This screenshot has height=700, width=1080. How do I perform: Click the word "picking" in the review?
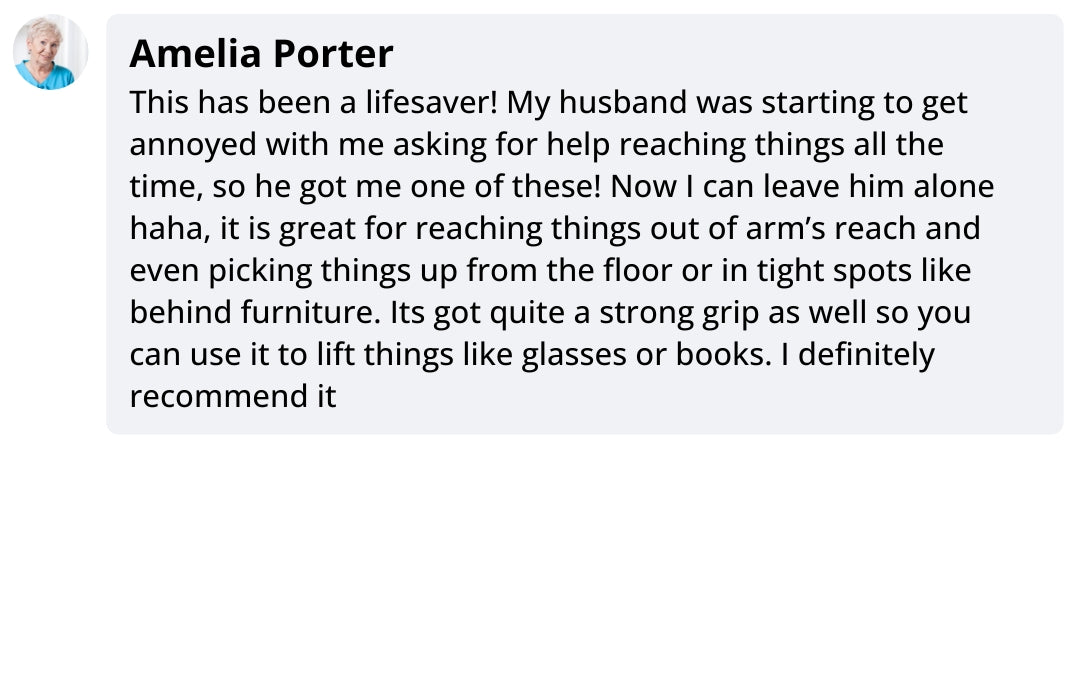[257, 271]
